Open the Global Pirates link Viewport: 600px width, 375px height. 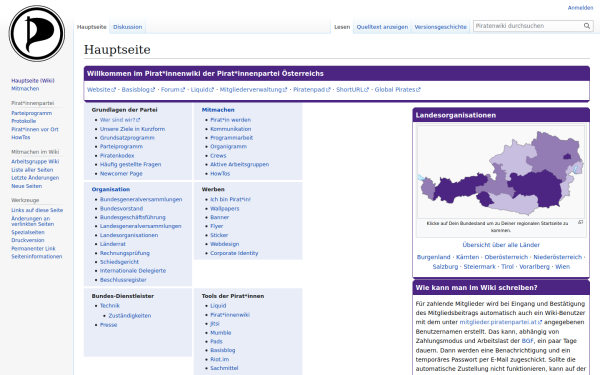397,90
